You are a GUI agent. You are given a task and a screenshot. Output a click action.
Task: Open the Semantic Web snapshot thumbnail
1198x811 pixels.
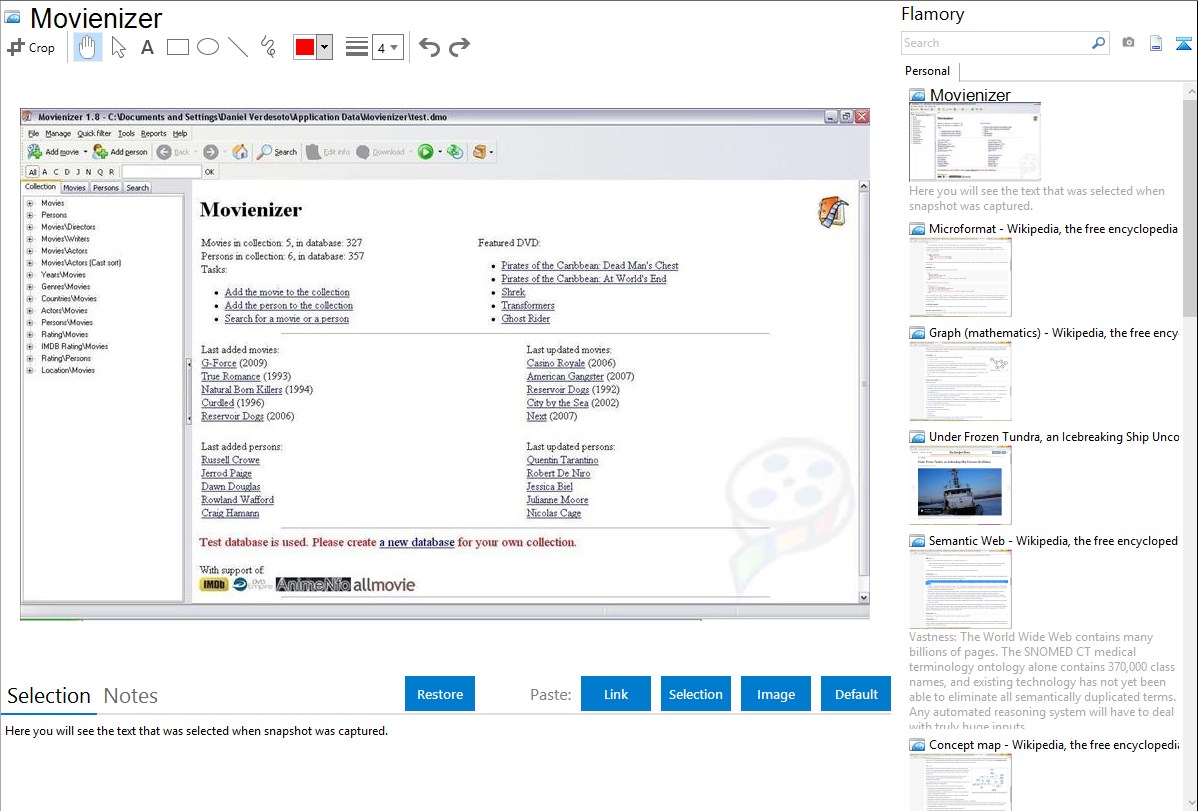click(x=960, y=589)
